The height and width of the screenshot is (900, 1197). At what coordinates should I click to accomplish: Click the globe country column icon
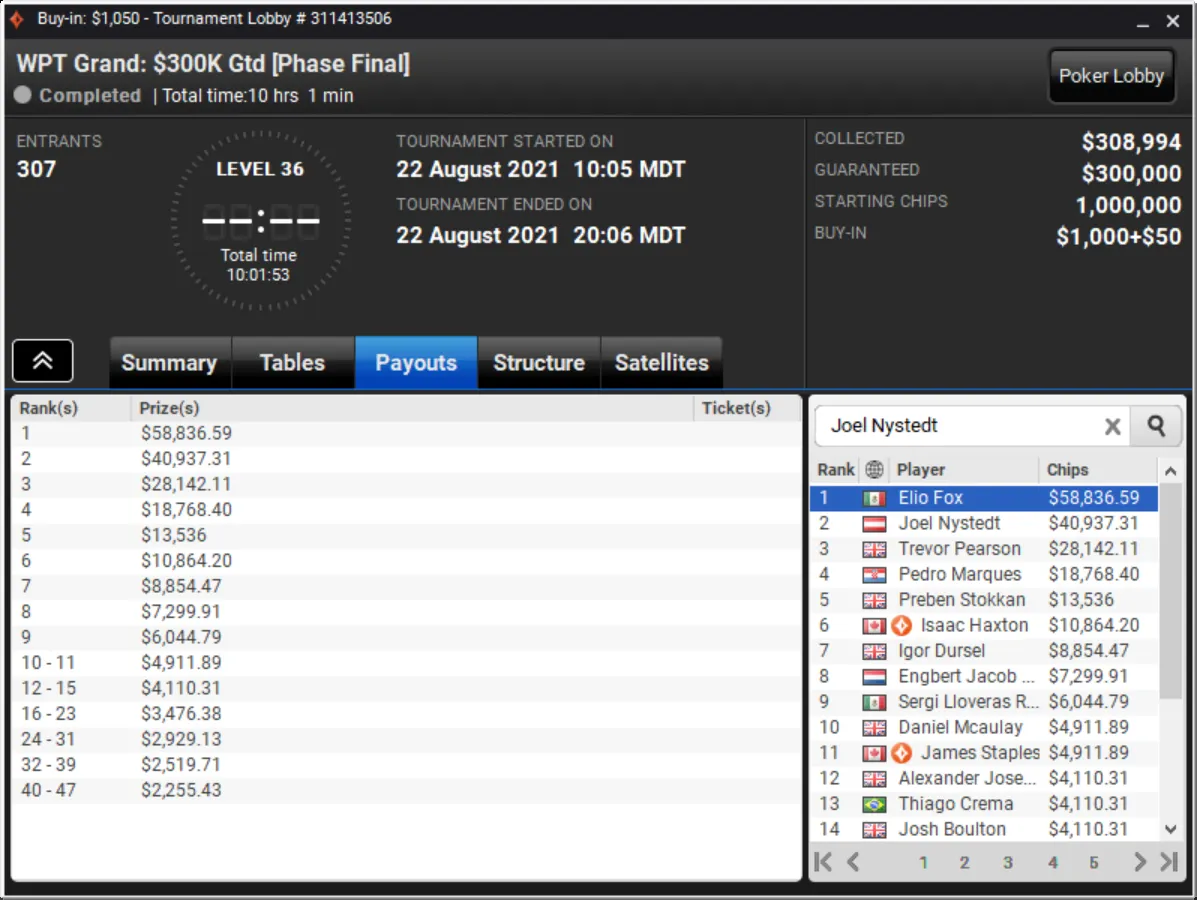(x=874, y=469)
